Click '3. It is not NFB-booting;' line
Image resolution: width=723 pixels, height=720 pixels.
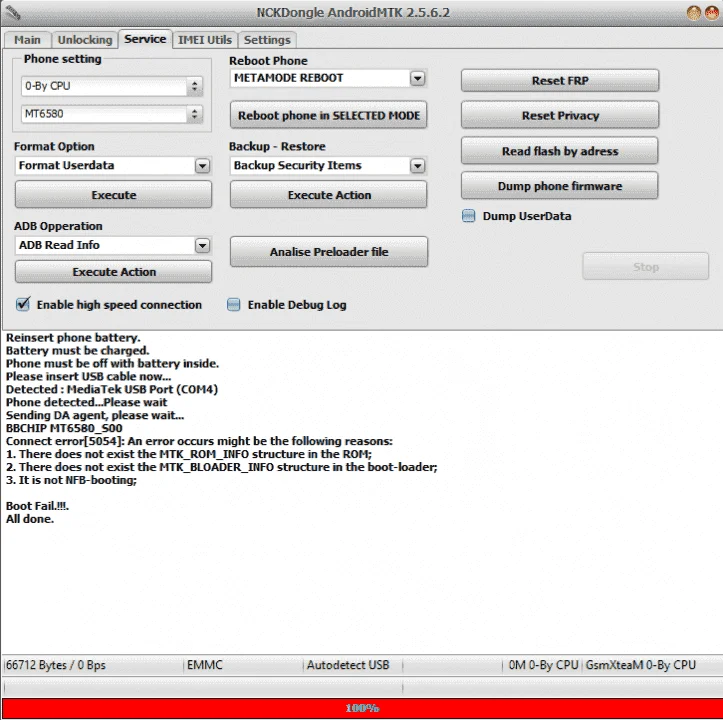pos(71,480)
